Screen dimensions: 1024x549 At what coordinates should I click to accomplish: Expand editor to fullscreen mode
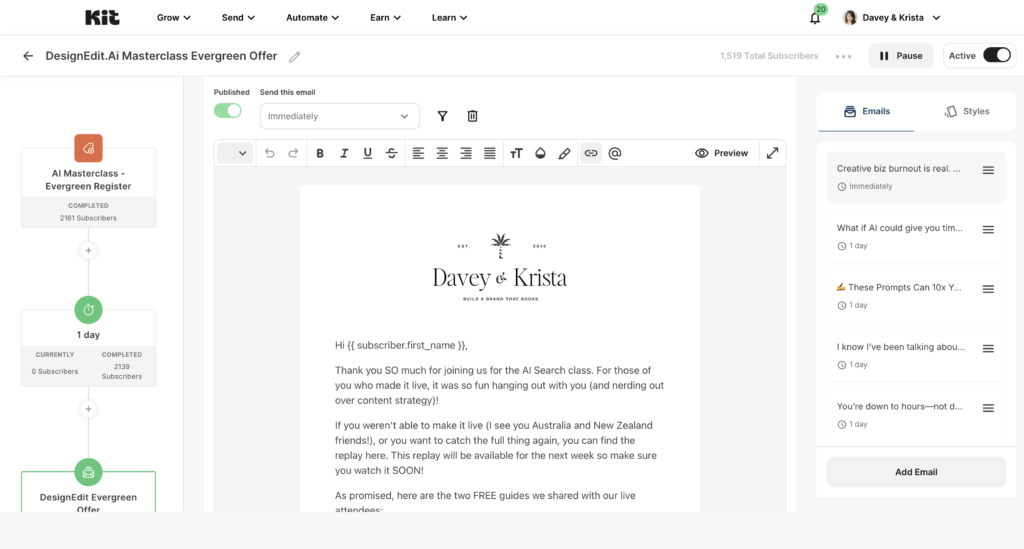click(772, 153)
